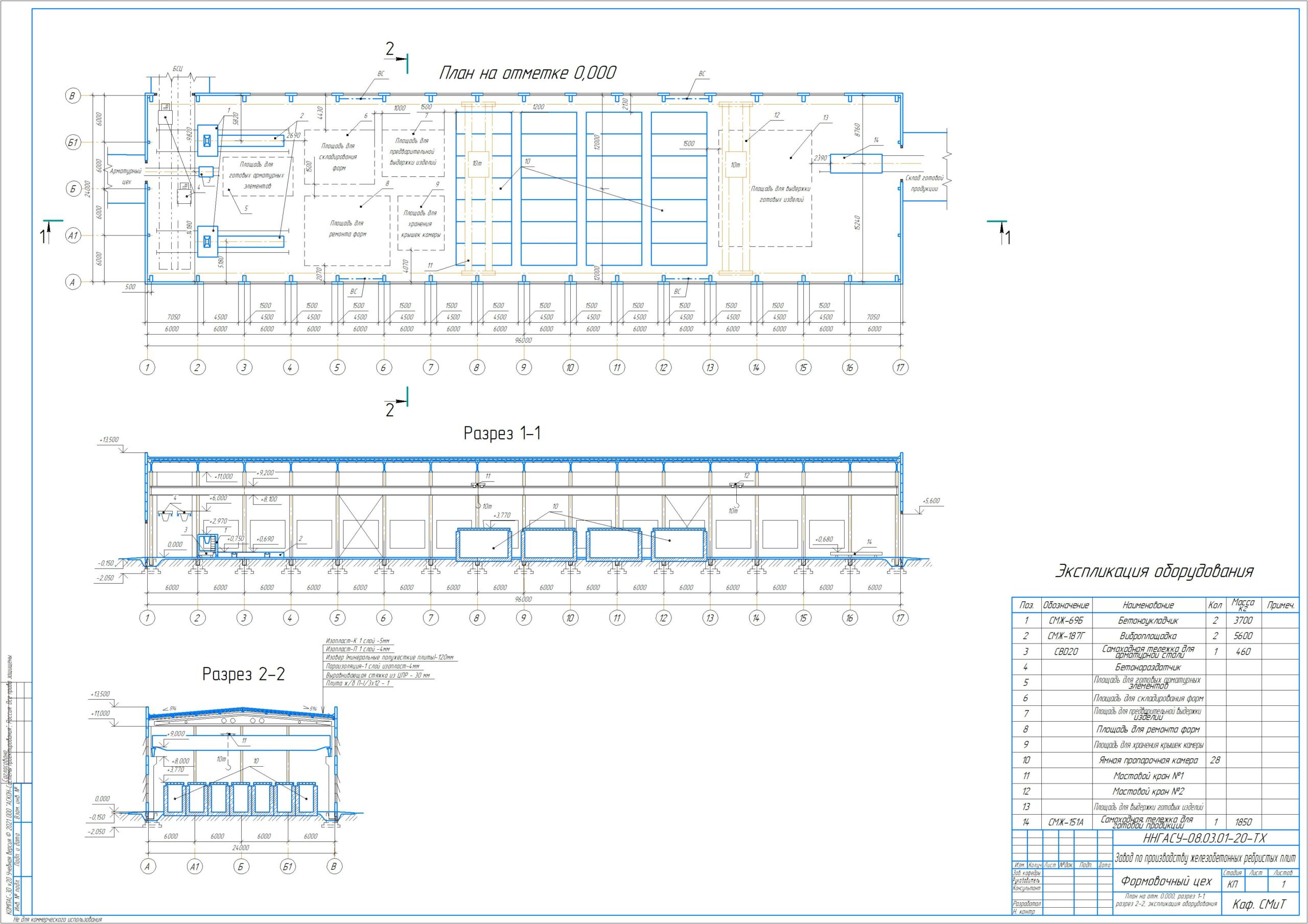The height and width of the screenshot is (924, 1308).
Task: Select the 'Формовочный цех' title block text
Action: [x=1166, y=882]
